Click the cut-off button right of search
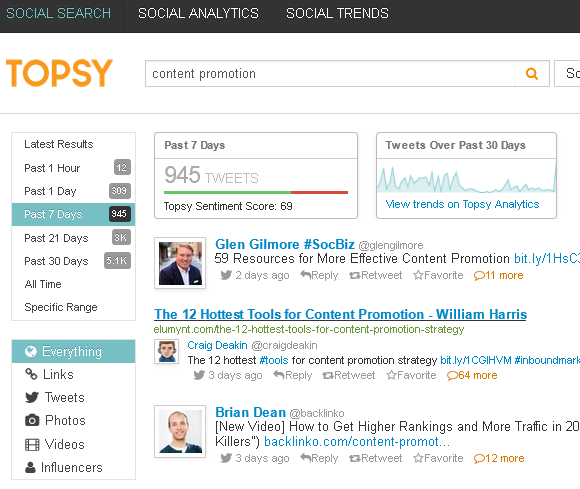The width and height of the screenshot is (580, 489). click(x=567, y=74)
